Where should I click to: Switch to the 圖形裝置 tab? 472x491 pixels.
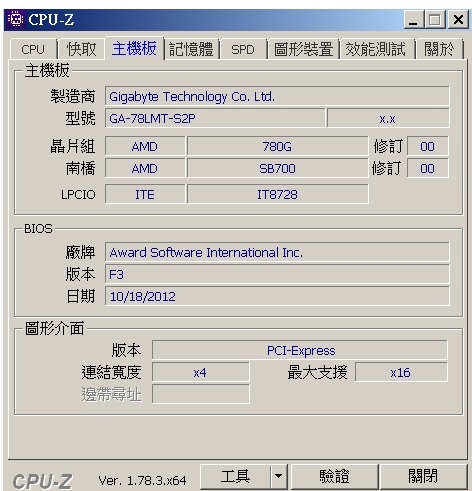pos(303,49)
